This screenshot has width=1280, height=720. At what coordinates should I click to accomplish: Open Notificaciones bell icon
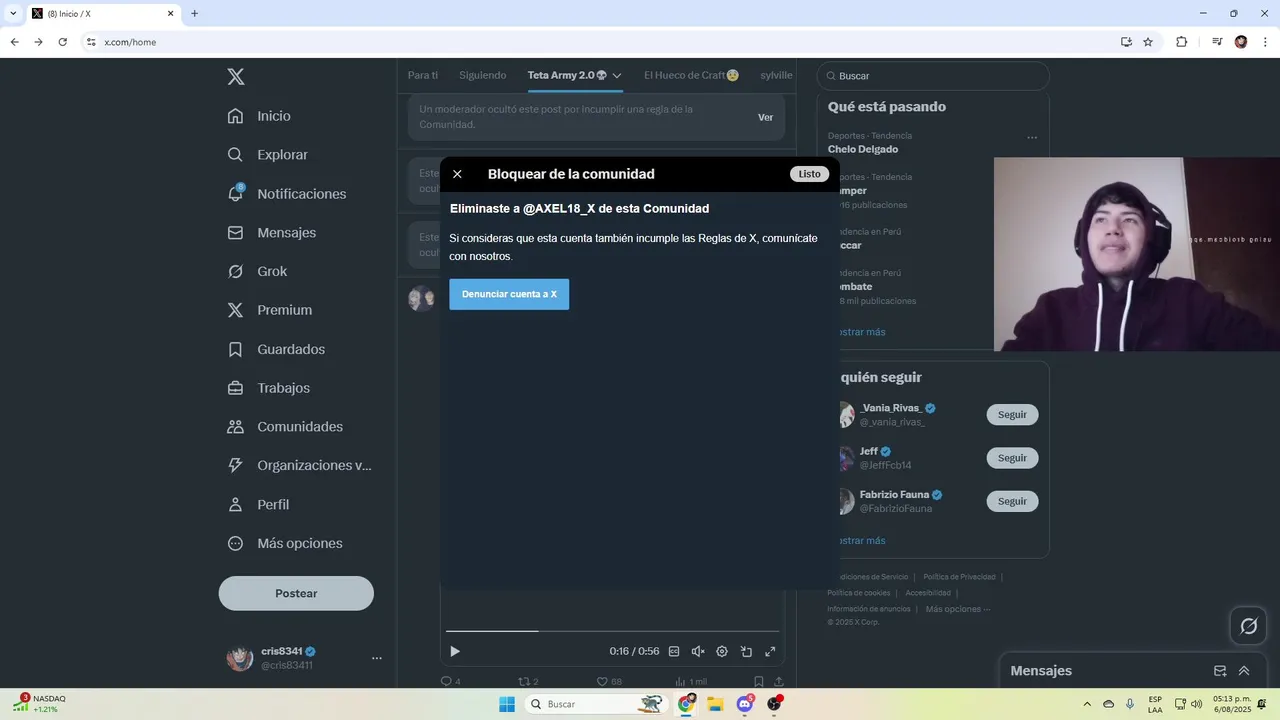pos(235,193)
